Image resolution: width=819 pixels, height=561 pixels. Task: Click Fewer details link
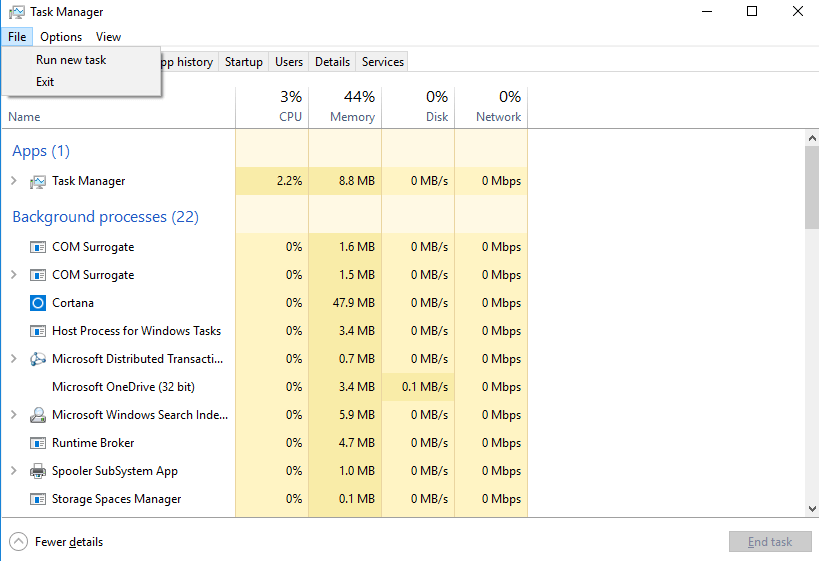[x=69, y=542]
